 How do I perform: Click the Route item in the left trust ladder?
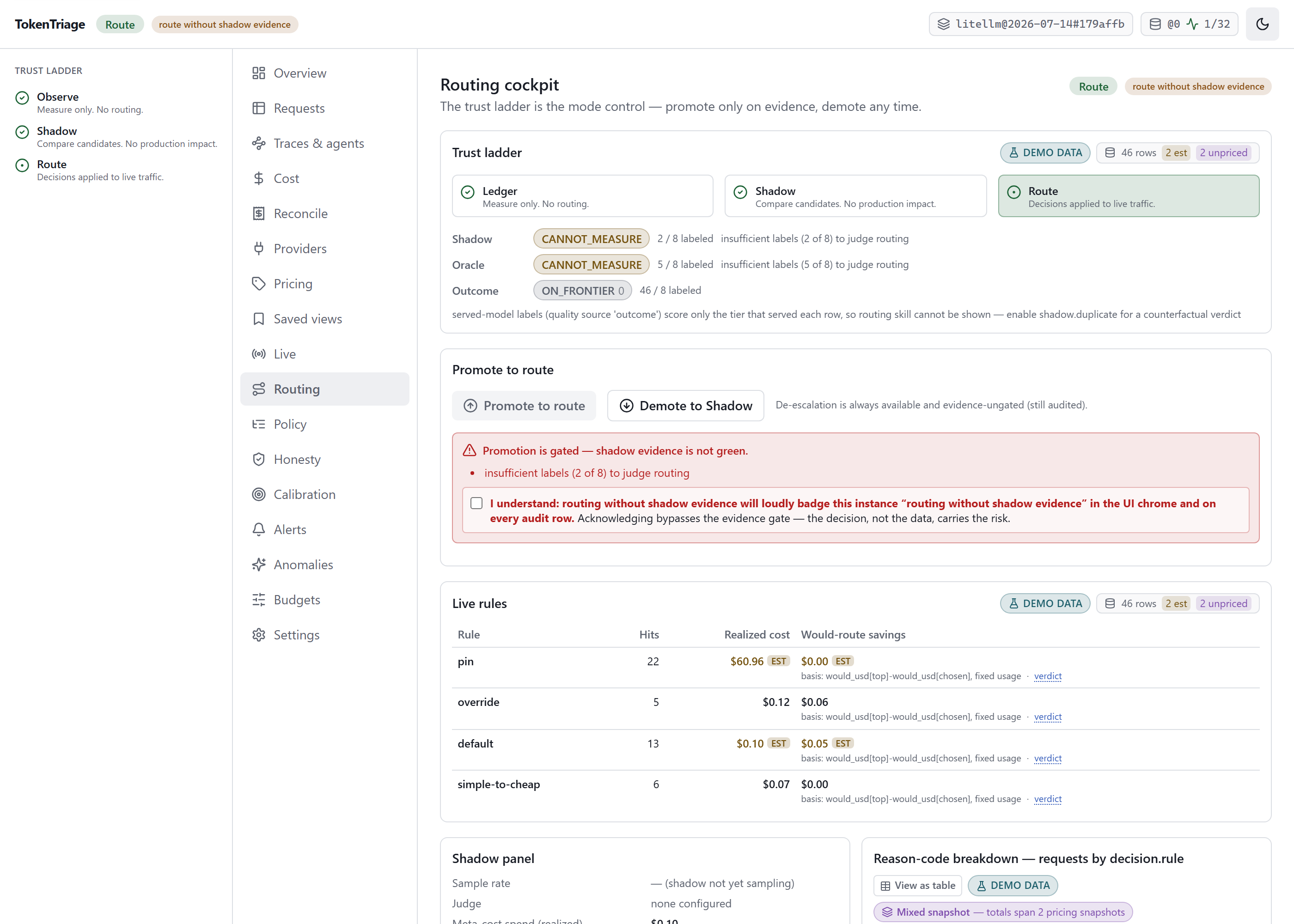point(116,170)
